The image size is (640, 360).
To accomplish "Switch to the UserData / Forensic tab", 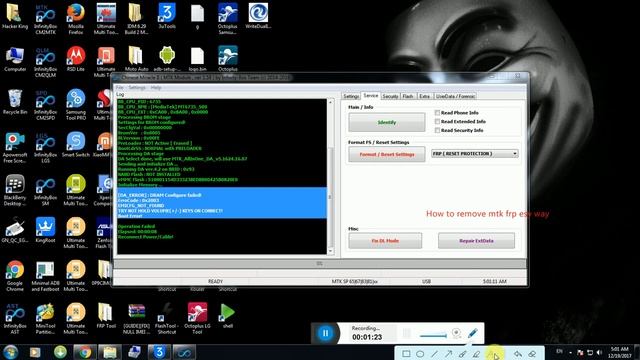I will point(455,96).
